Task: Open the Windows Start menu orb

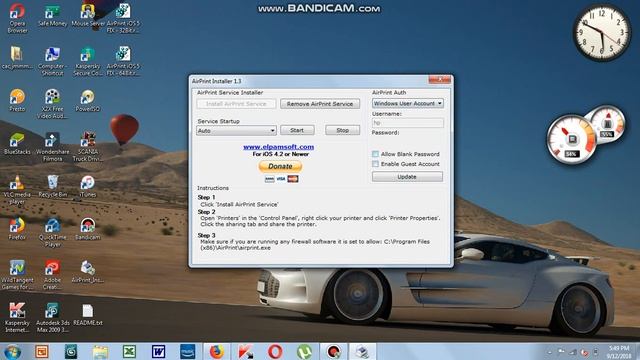Action: click(x=12, y=351)
